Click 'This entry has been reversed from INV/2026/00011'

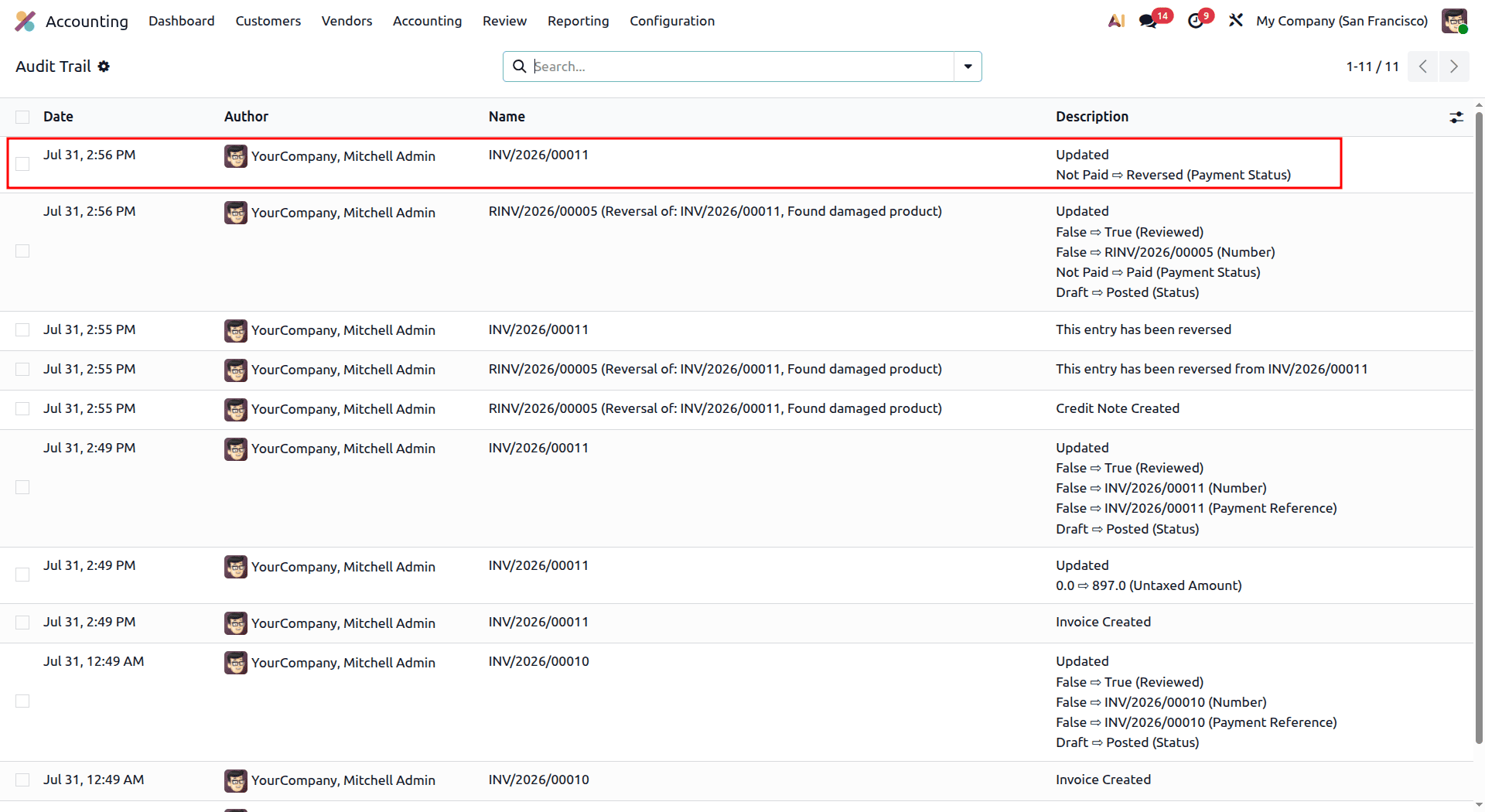pyautogui.click(x=1211, y=369)
